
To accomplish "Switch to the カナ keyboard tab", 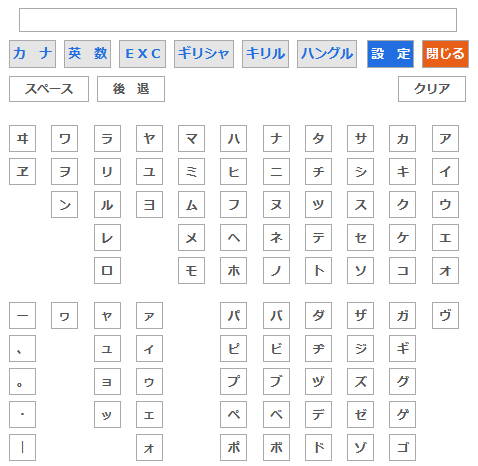I will click(x=32, y=54).
